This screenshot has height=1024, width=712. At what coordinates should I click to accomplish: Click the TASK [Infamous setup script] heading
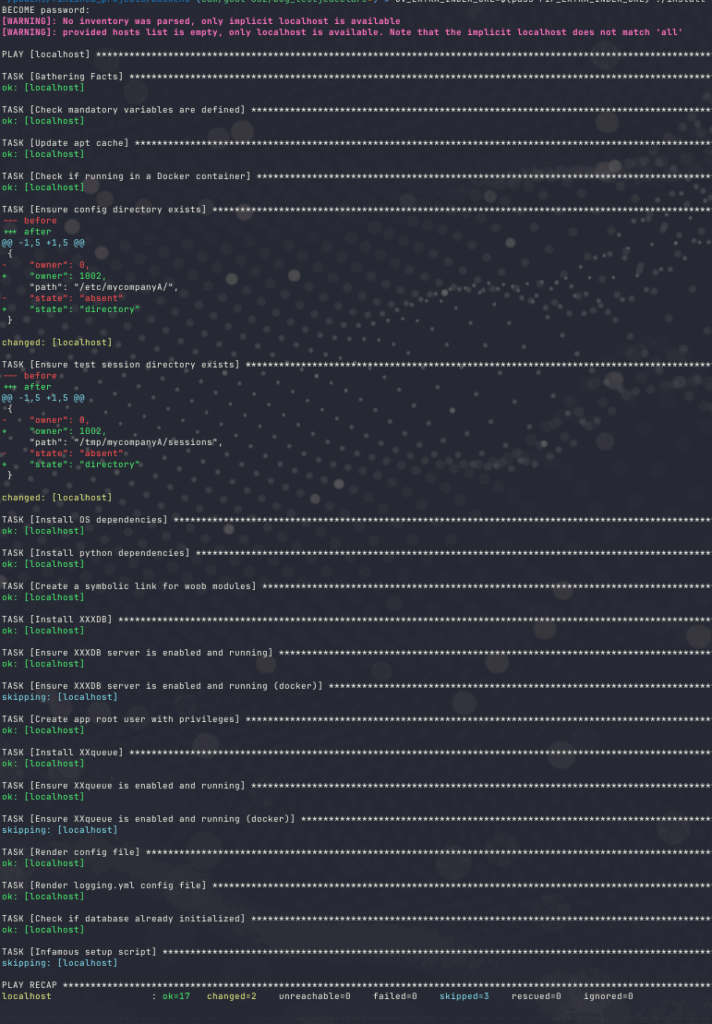pyautogui.click(x=79, y=952)
